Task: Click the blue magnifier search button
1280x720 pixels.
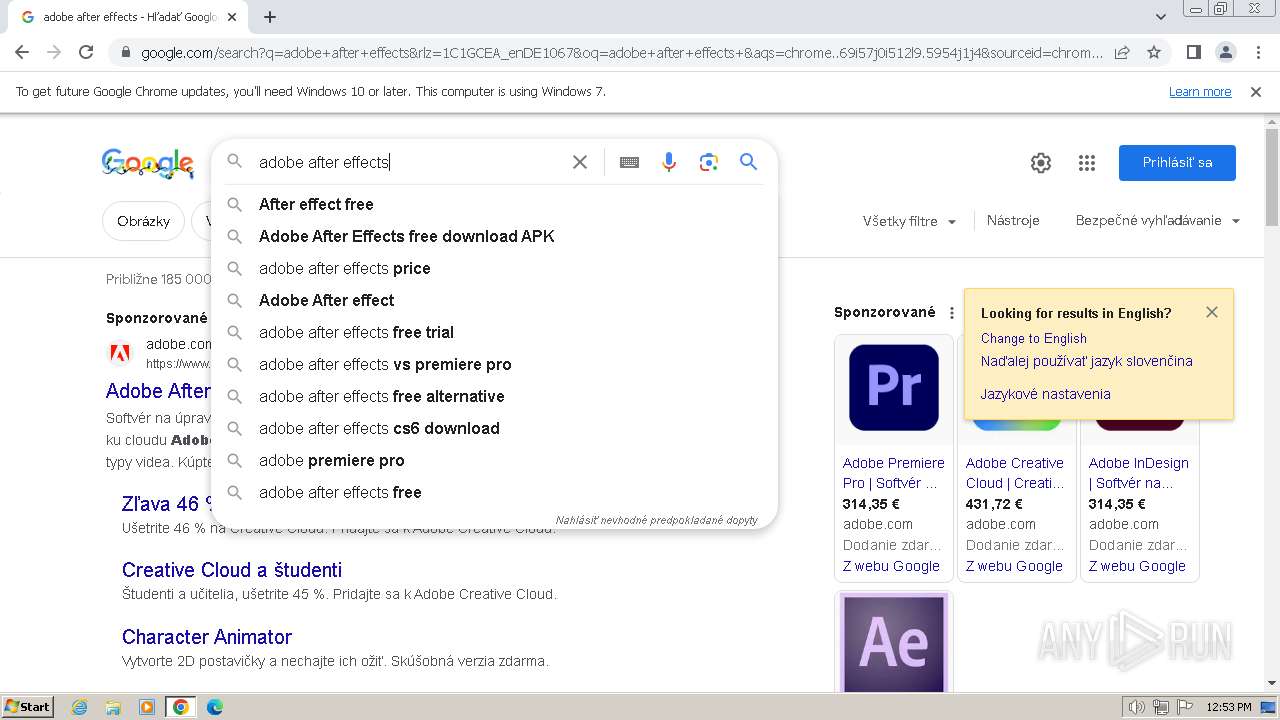Action: (x=749, y=162)
